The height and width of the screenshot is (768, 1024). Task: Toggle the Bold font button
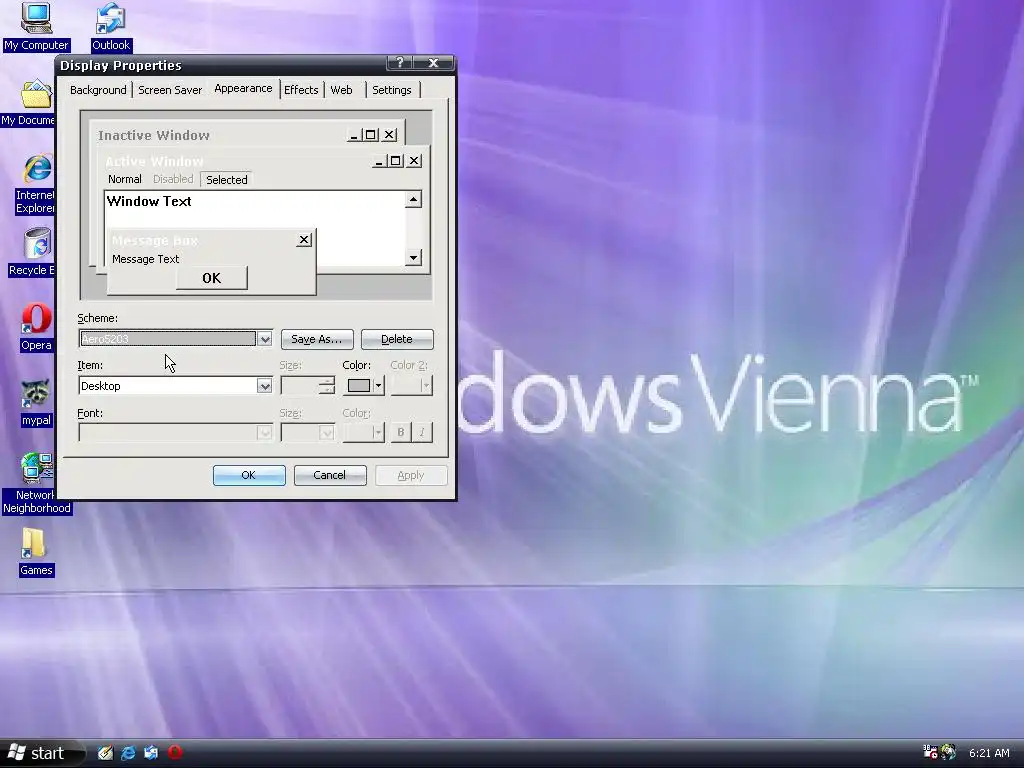(400, 432)
